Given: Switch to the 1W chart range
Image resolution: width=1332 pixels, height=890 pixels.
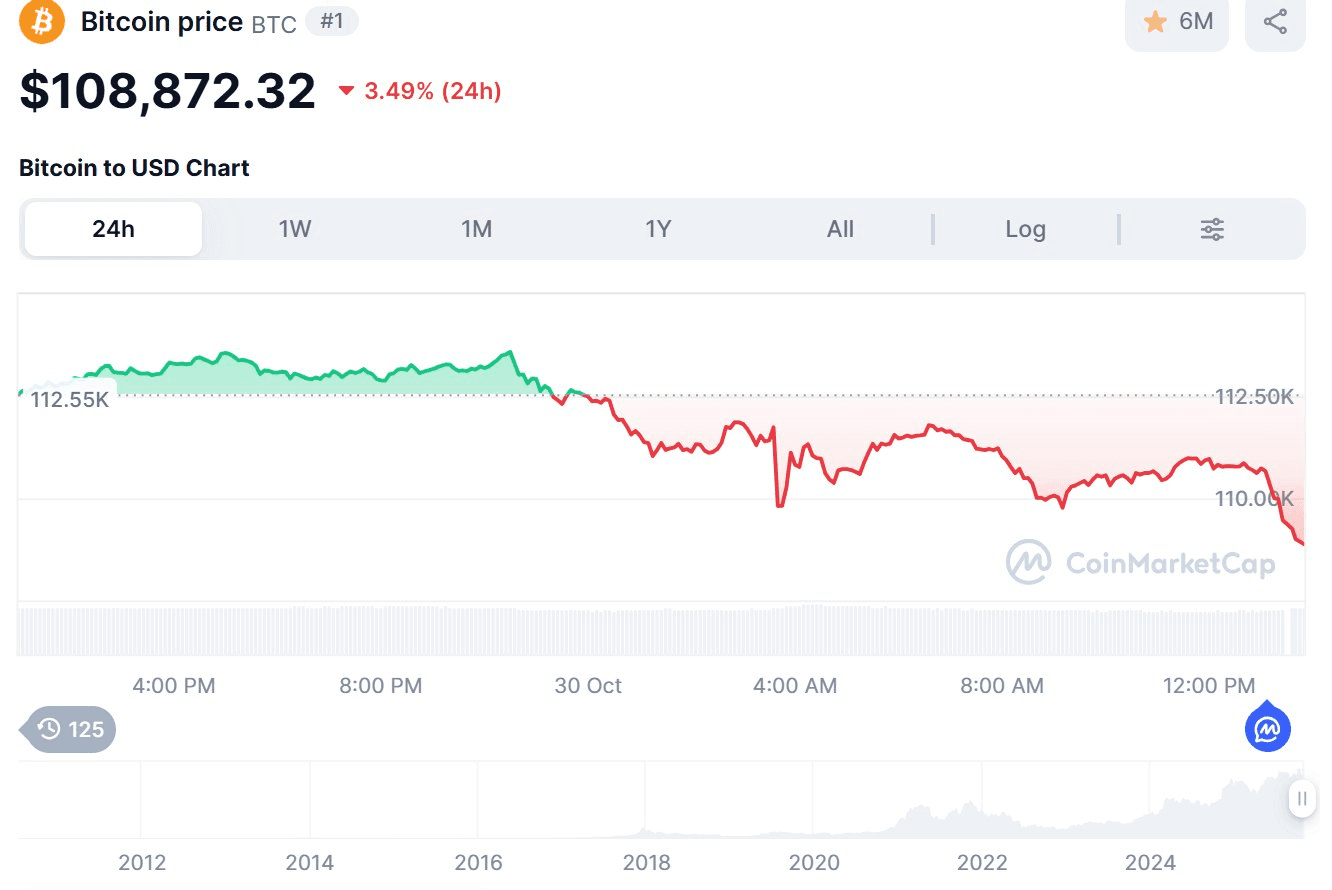Looking at the screenshot, I should (x=295, y=229).
